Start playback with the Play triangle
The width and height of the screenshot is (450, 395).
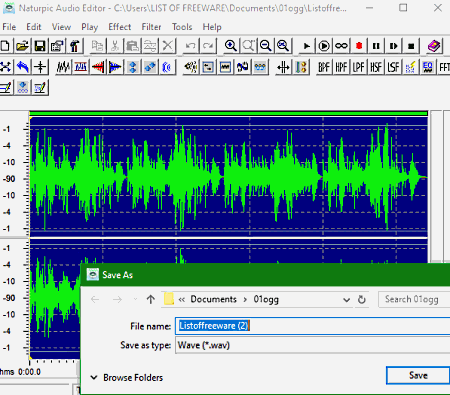(306, 46)
